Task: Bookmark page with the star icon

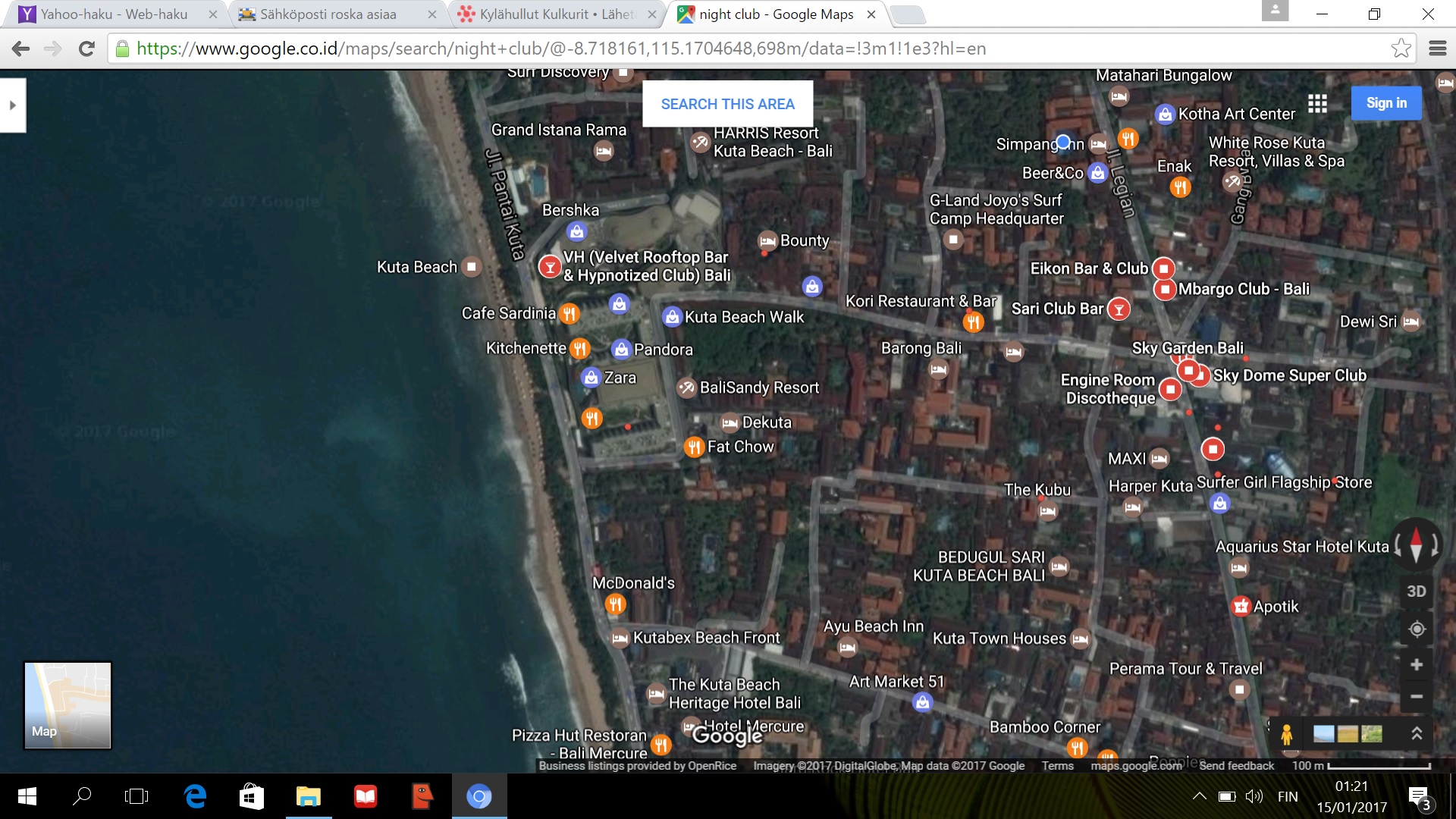Action: 1401,49
